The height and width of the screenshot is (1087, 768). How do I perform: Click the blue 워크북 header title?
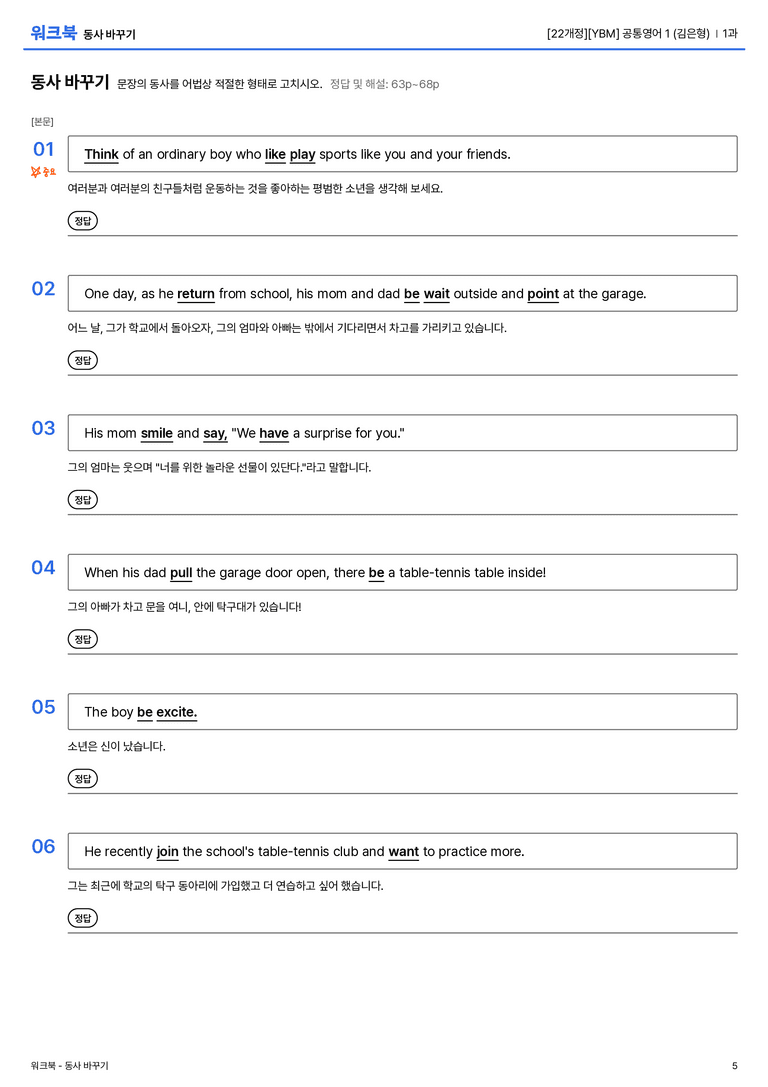[x=53, y=33]
